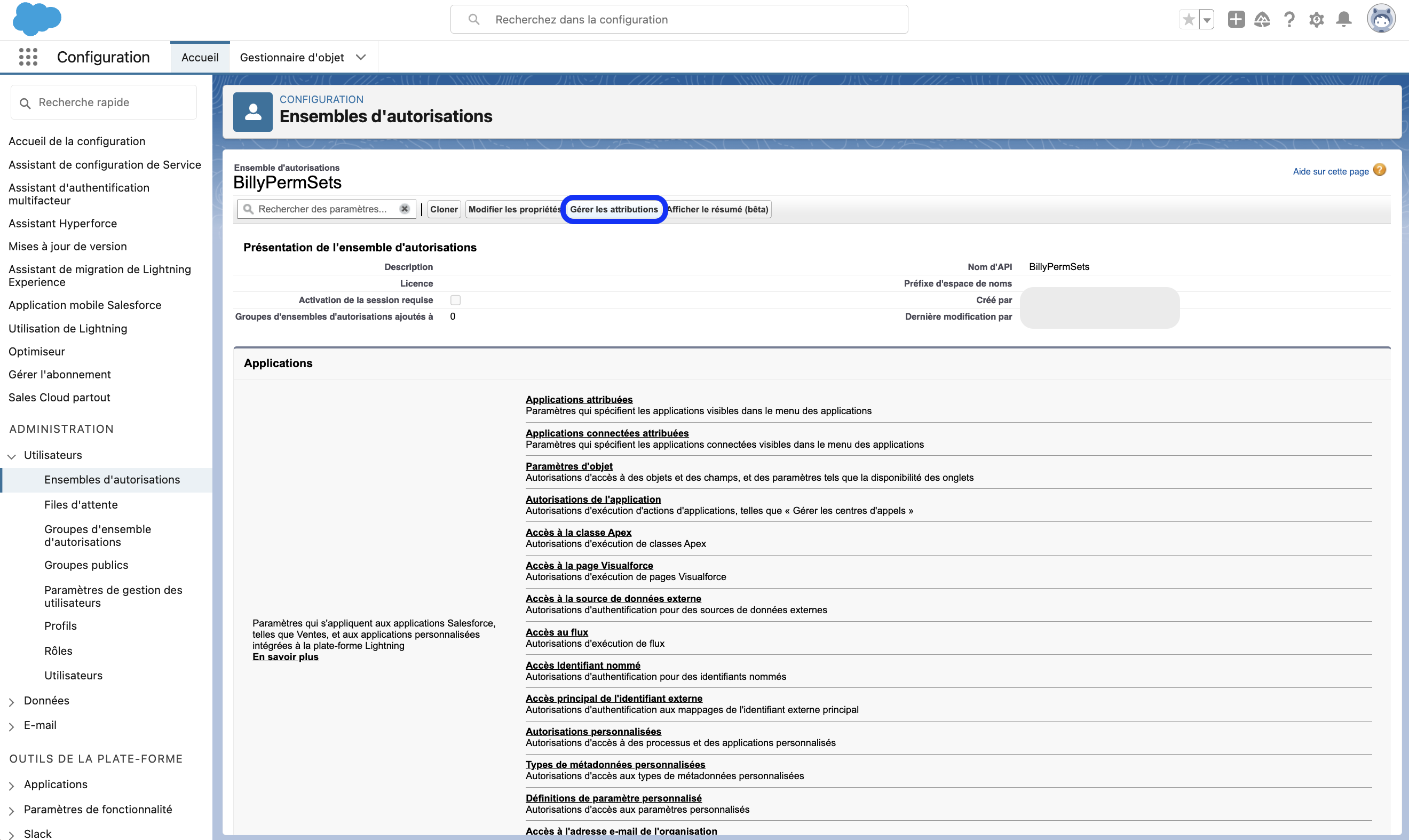Expand the Applications sidebar section

[x=11, y=786]
